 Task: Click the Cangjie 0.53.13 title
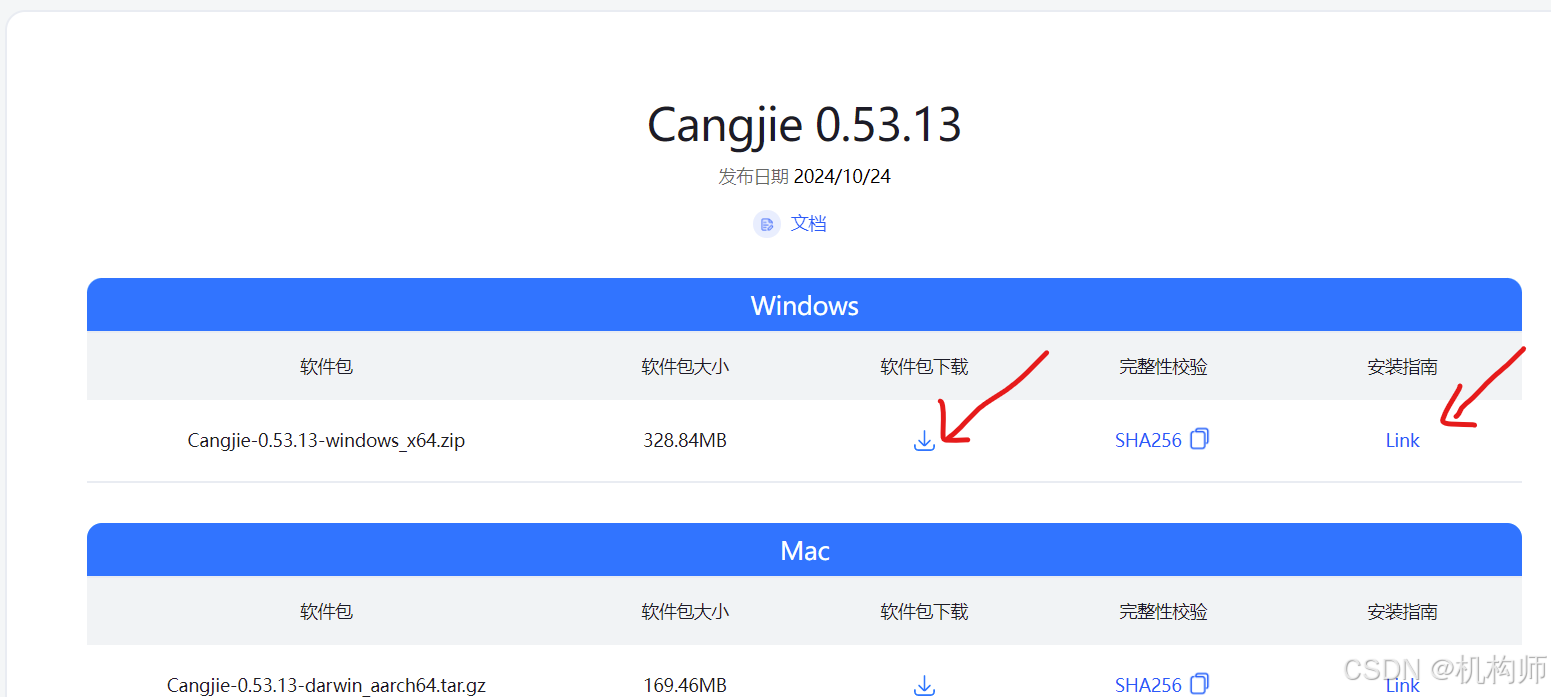(804, 125)
